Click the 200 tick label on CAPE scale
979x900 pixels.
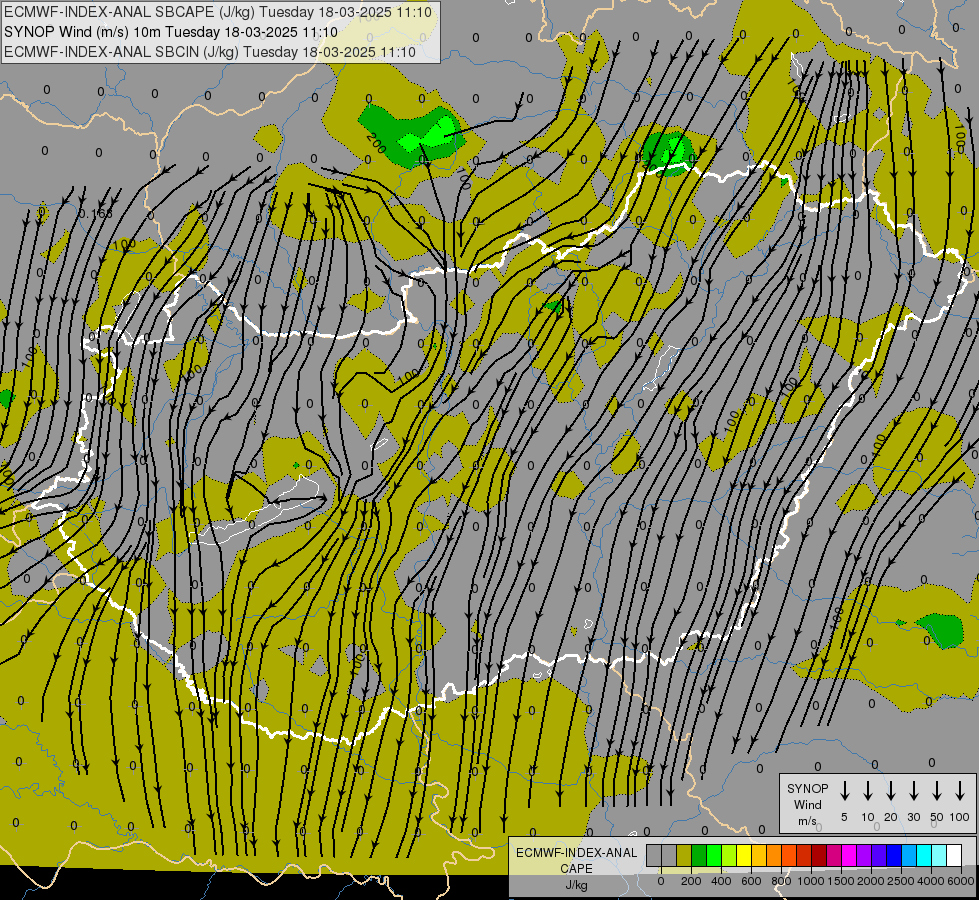click(x=691, y=881)
